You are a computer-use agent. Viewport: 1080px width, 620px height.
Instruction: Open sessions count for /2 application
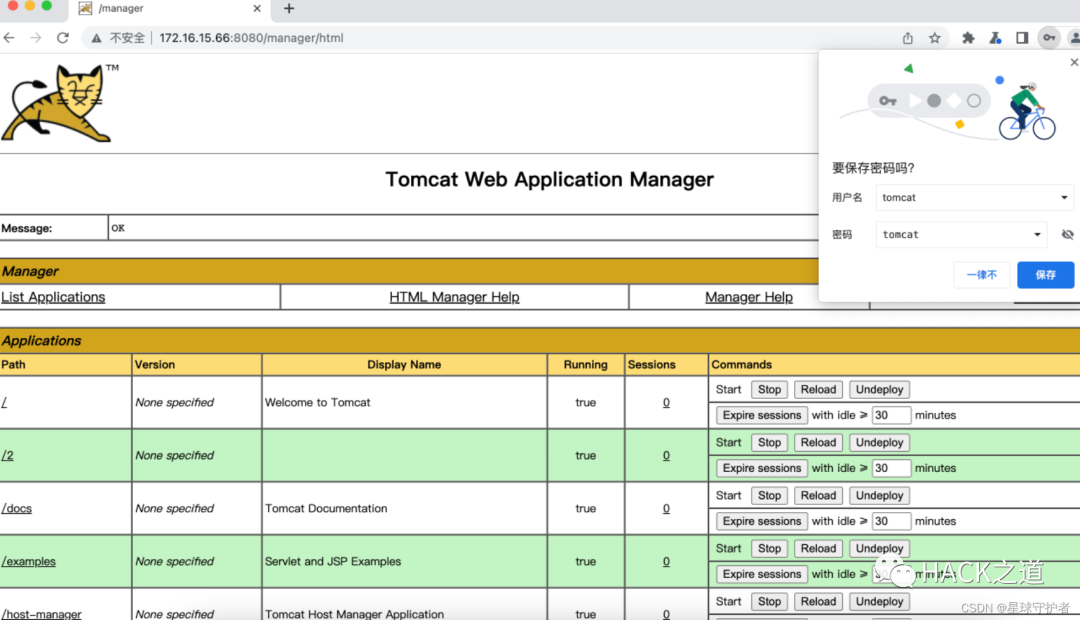pyautogui.click(x=666, y=455)
